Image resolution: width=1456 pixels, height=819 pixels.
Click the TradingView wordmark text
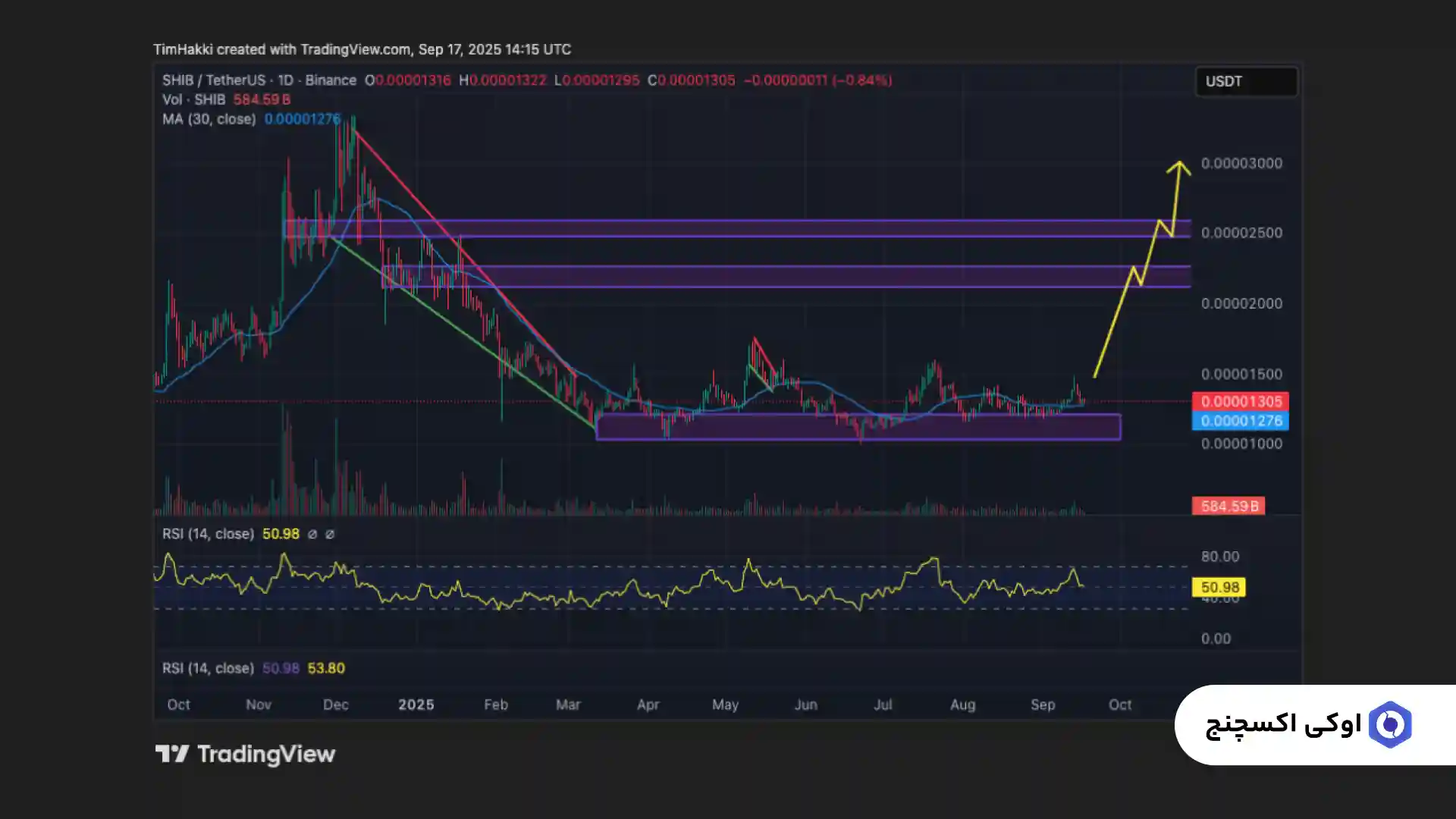pos(266,754)
